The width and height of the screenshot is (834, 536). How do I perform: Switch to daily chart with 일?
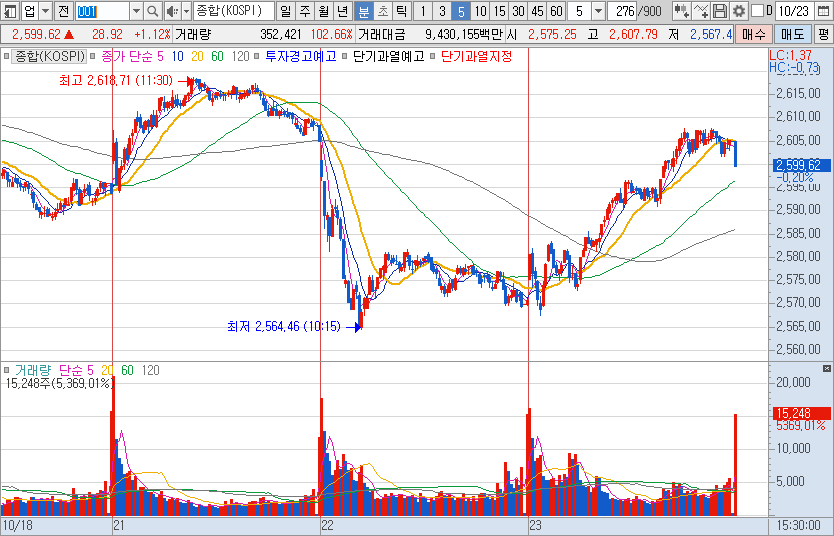tap(286, 11)
